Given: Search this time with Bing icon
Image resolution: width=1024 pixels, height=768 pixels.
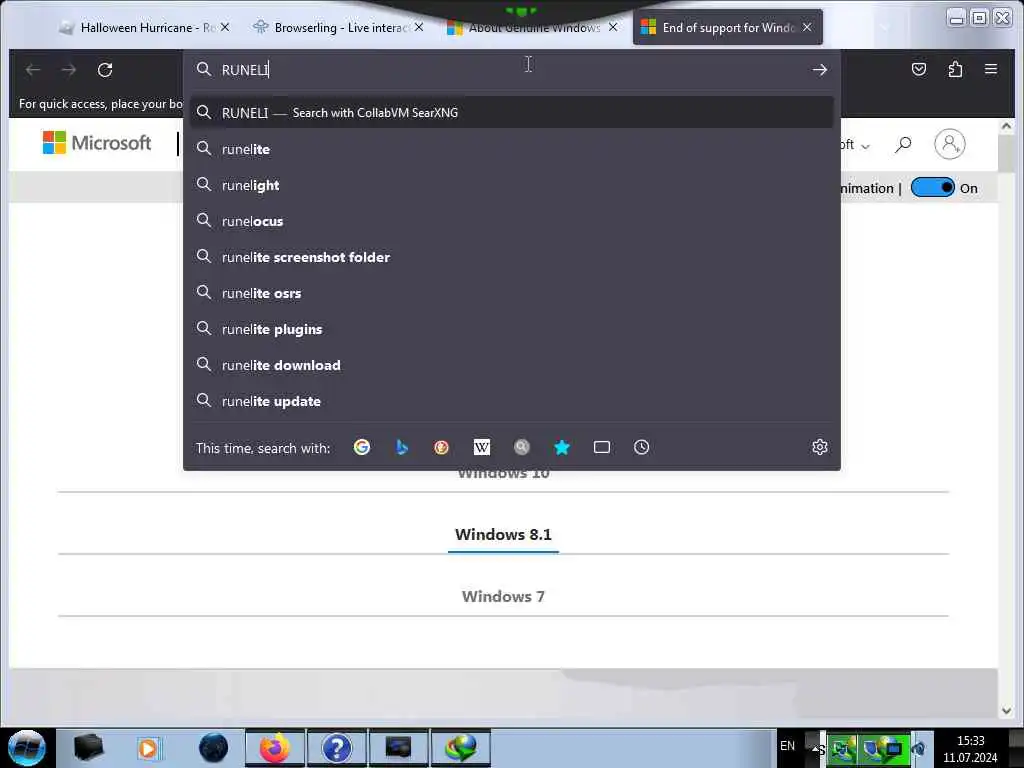Looking at the screenshot, I should pos(402,447).
